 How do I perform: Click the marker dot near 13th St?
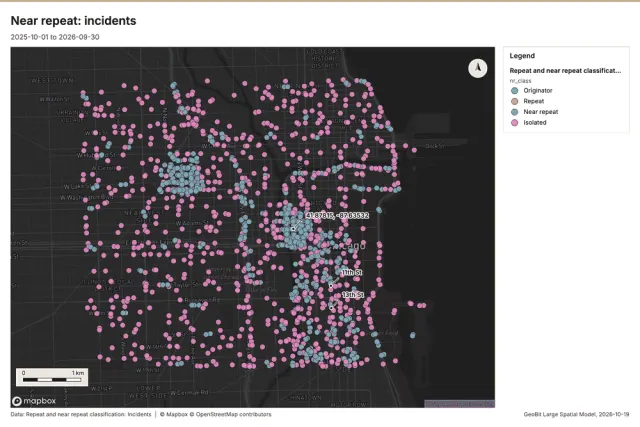point(331,308)
